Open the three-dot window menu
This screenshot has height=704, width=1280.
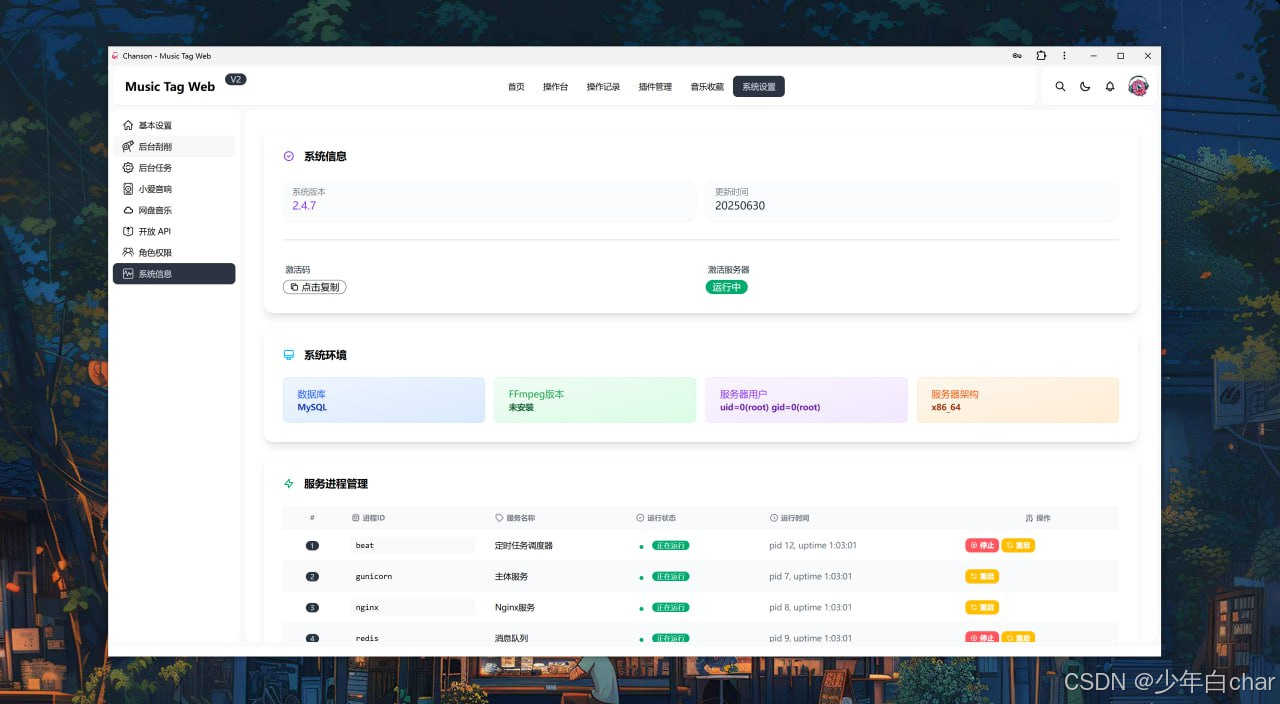(1064, 56)
